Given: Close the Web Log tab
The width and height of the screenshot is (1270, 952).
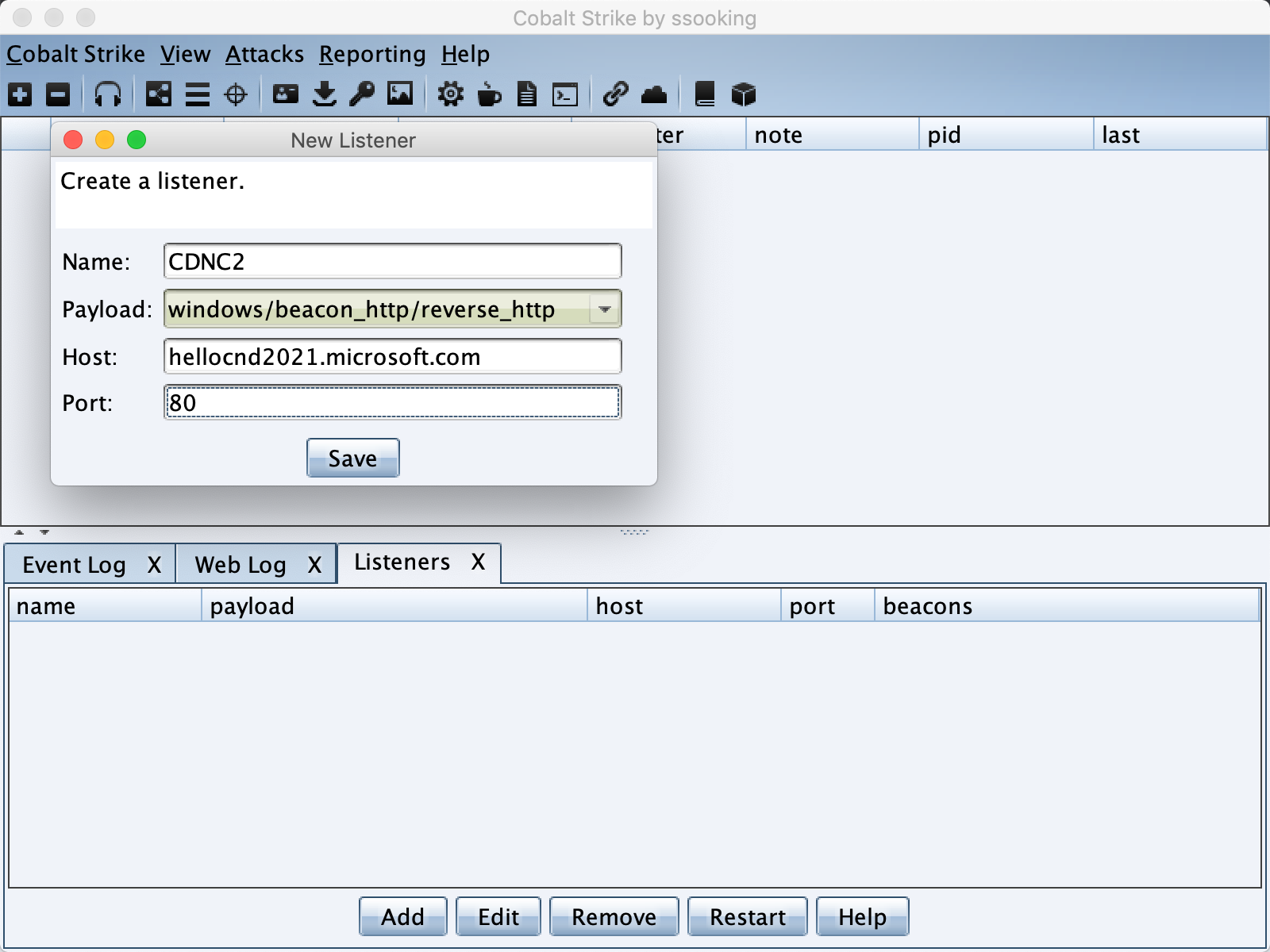Looking at the screenshot, I should pyautogui.click(x=315, y=565).
